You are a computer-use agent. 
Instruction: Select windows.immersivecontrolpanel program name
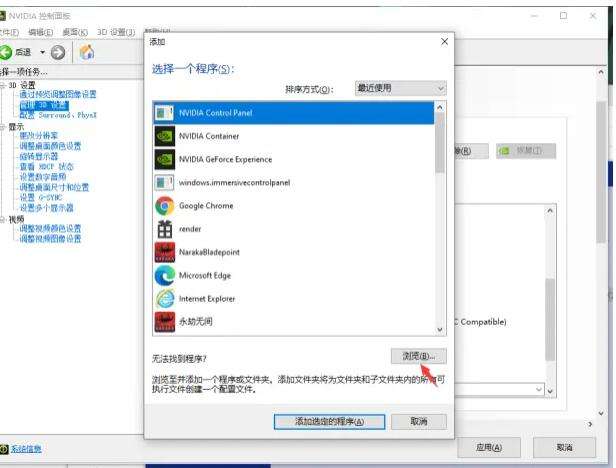point(234,182)
